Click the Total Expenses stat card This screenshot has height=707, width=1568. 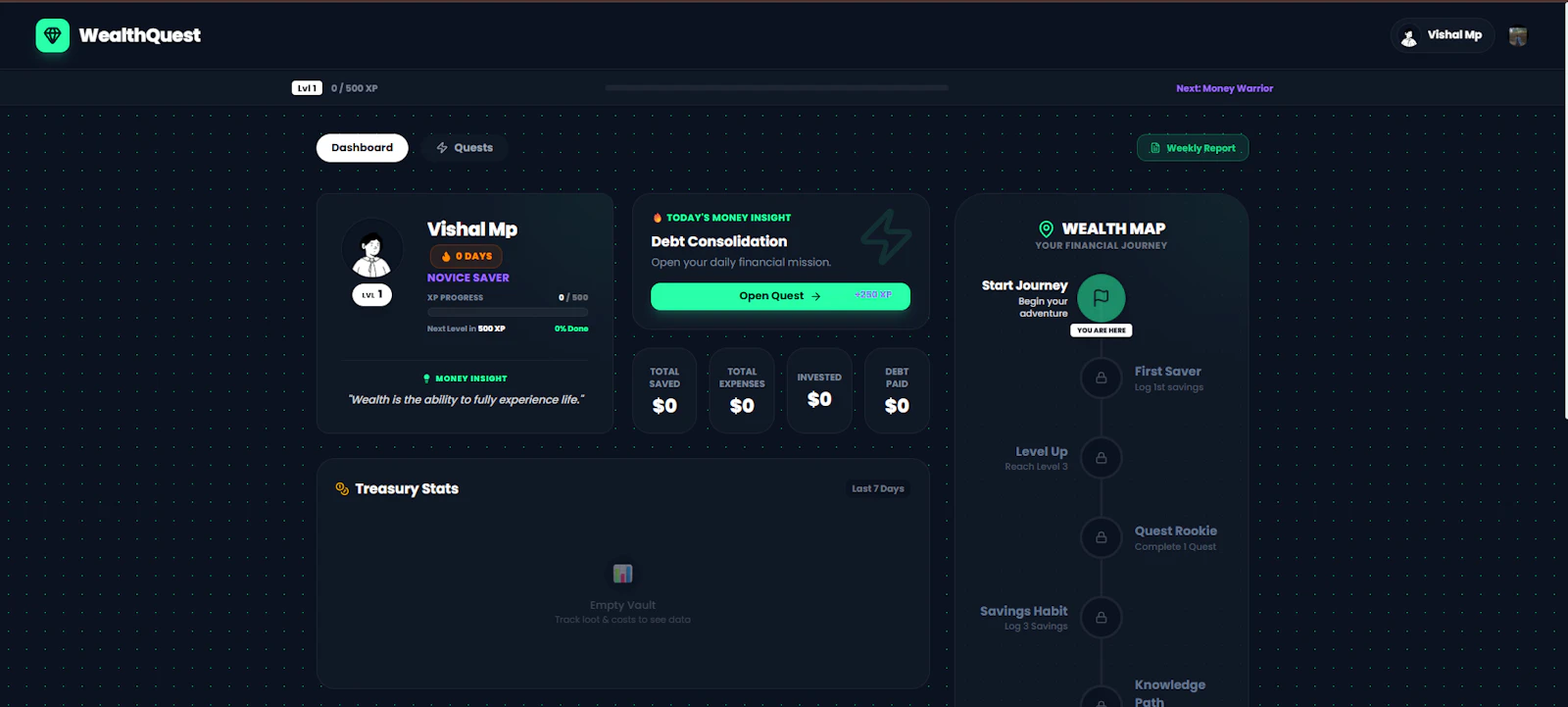point(742,390)
